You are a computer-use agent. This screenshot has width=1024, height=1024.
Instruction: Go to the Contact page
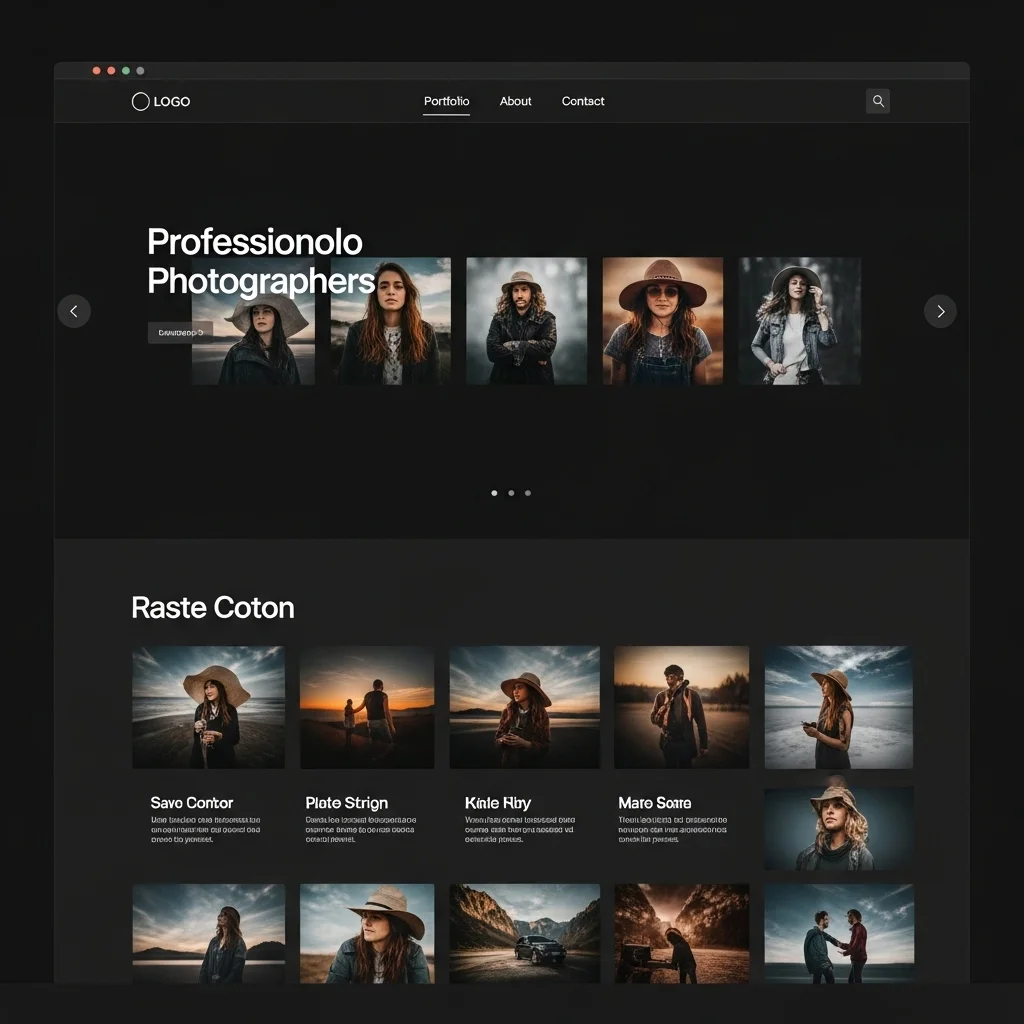583,101
